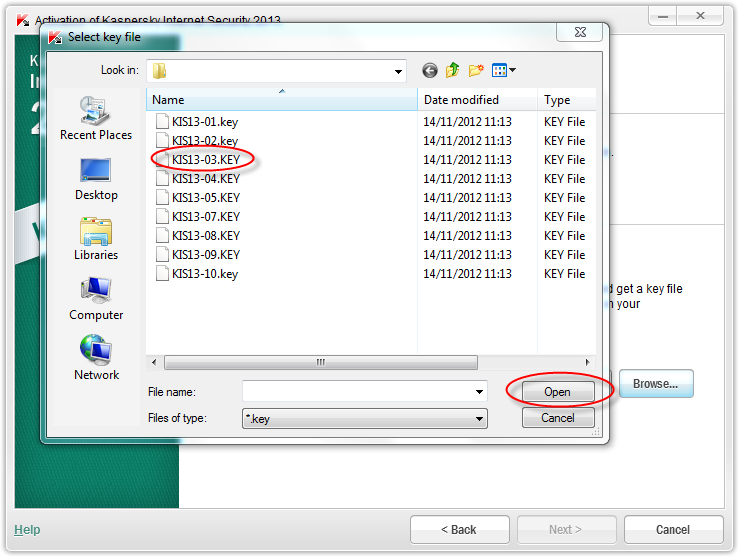This screenshot has height=557, width=739.
Task: Click the scroll left arrow in file list
Action: 154,362
